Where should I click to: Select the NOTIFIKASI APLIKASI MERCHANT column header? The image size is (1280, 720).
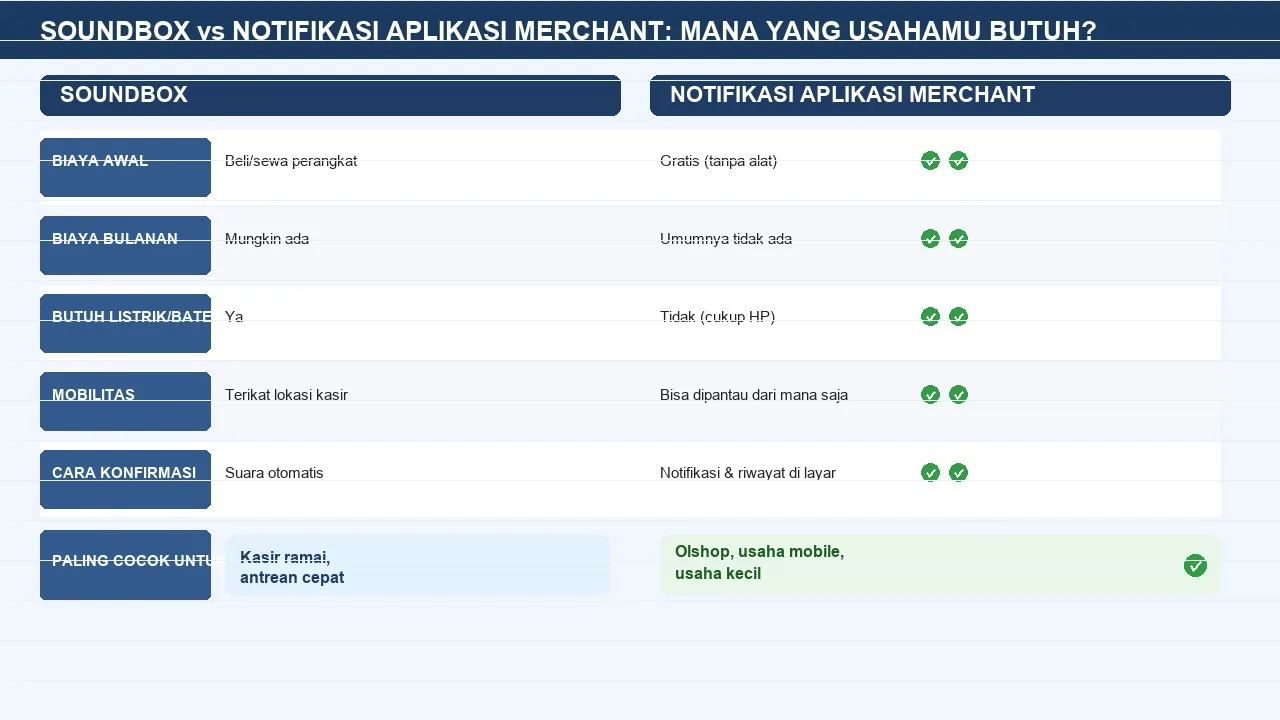(x=940, y=95)
